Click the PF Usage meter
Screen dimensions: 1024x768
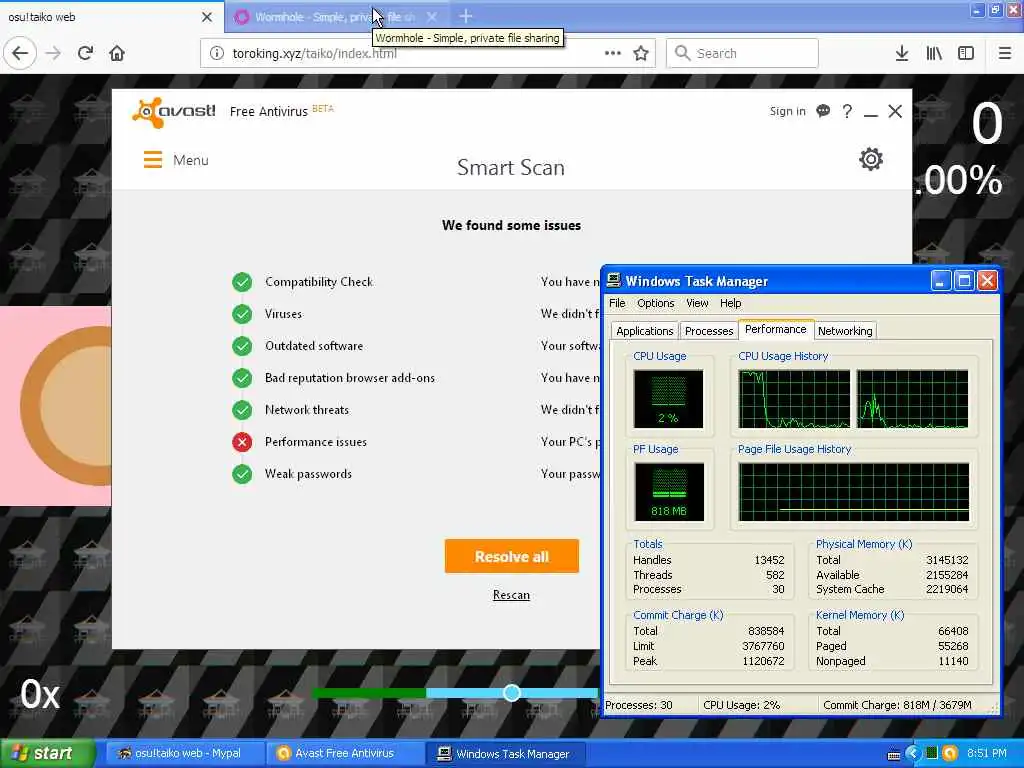coord(669,492)
